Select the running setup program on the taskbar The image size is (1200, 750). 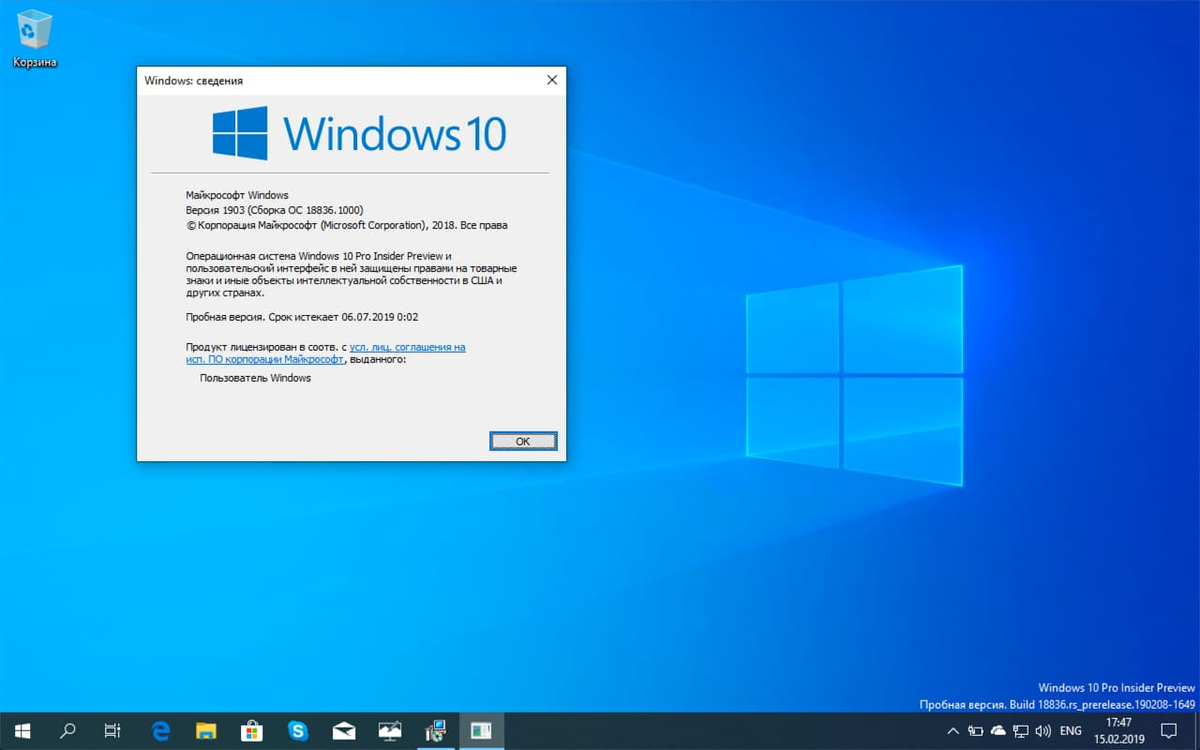435,730
